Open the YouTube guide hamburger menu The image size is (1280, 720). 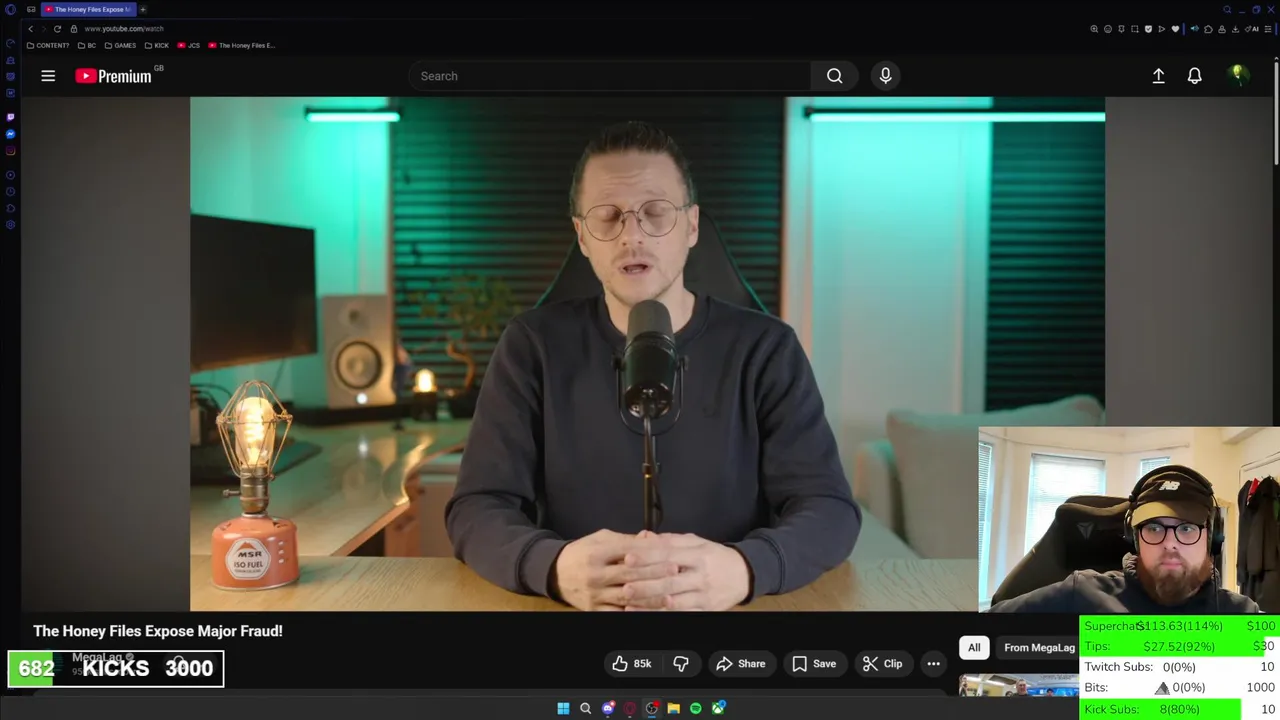48,76
